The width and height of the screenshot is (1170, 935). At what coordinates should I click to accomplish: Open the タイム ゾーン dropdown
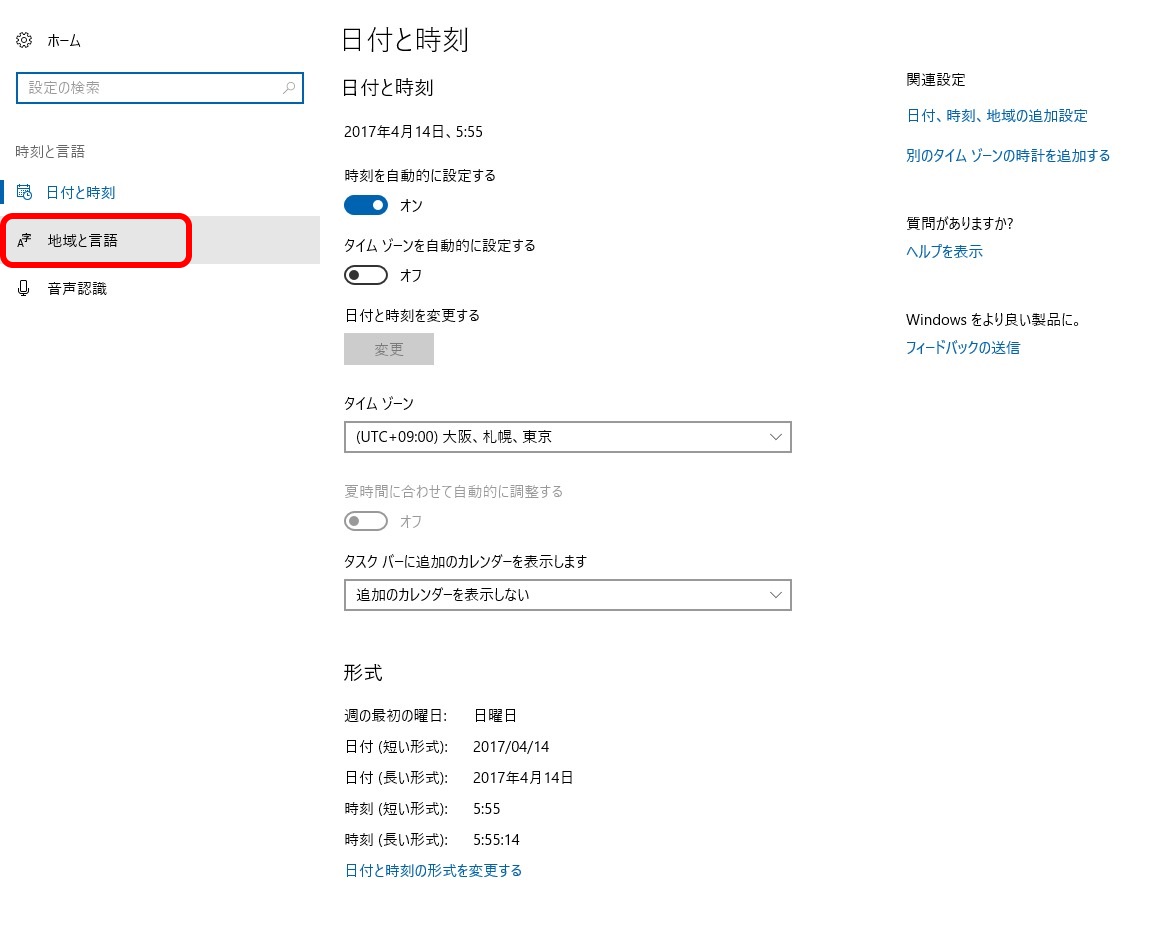[567, 437]
